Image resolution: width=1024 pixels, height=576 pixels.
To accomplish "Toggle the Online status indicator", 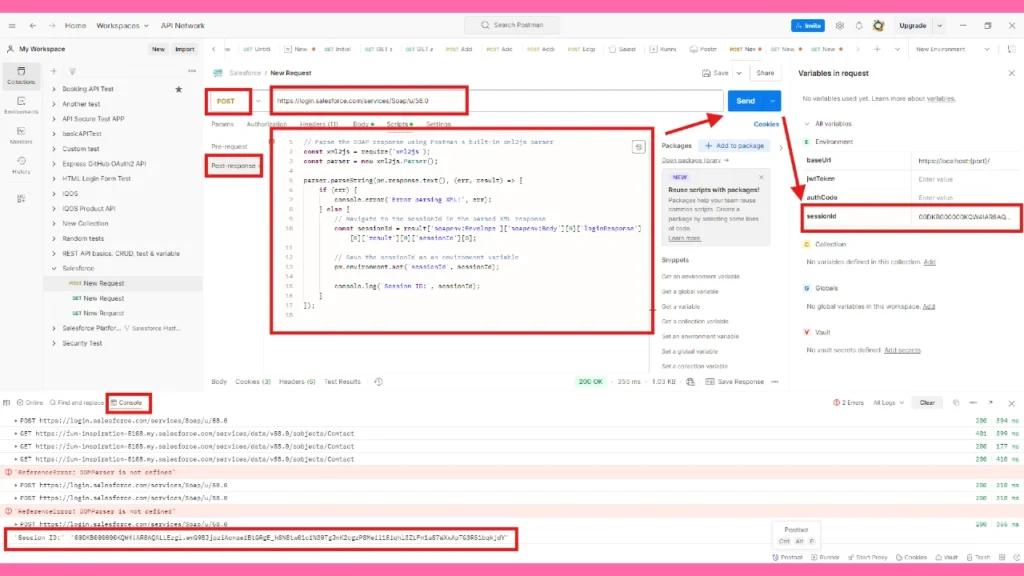I will click(30, 402).
